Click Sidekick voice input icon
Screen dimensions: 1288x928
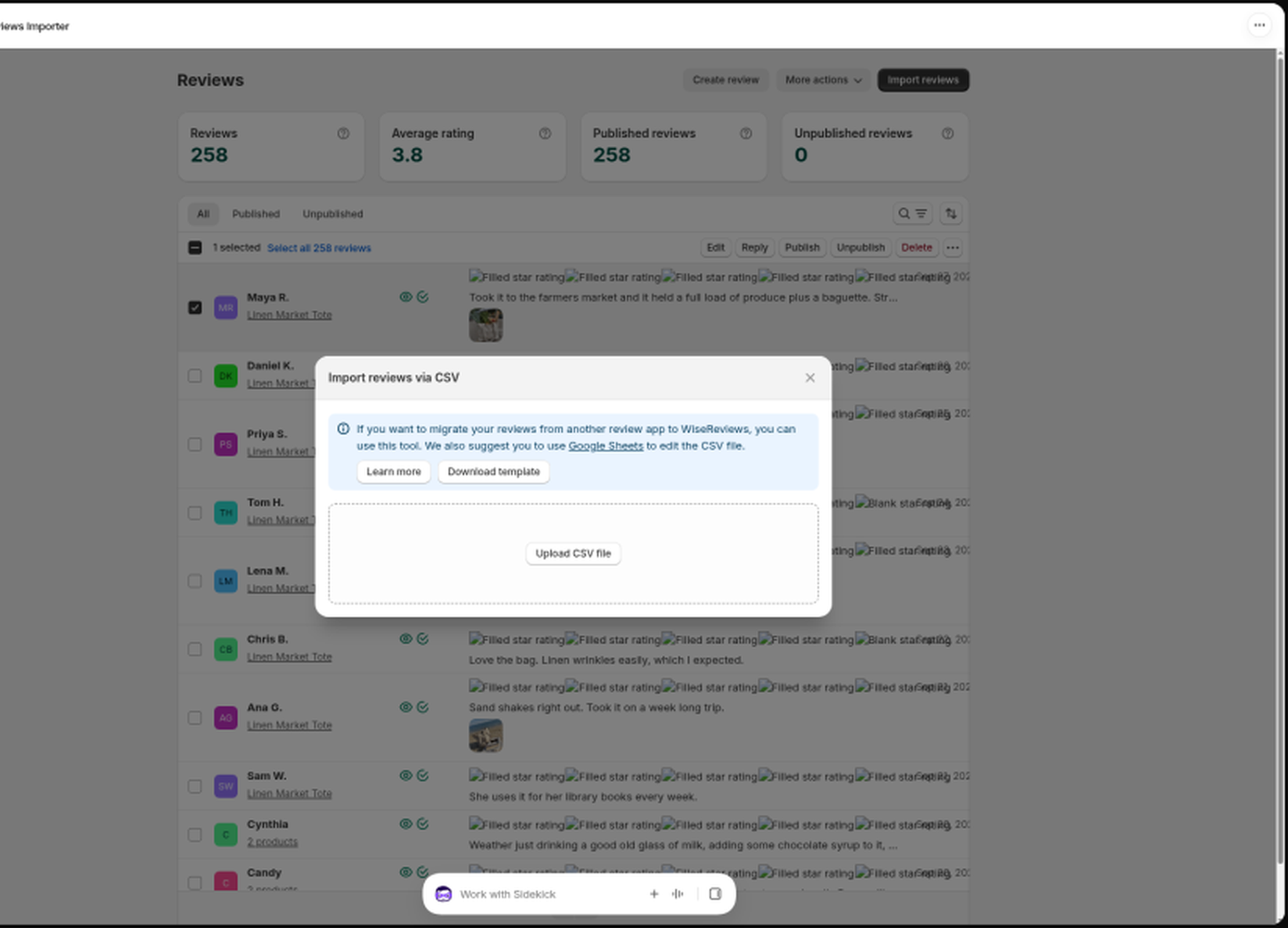click(678, 894)
